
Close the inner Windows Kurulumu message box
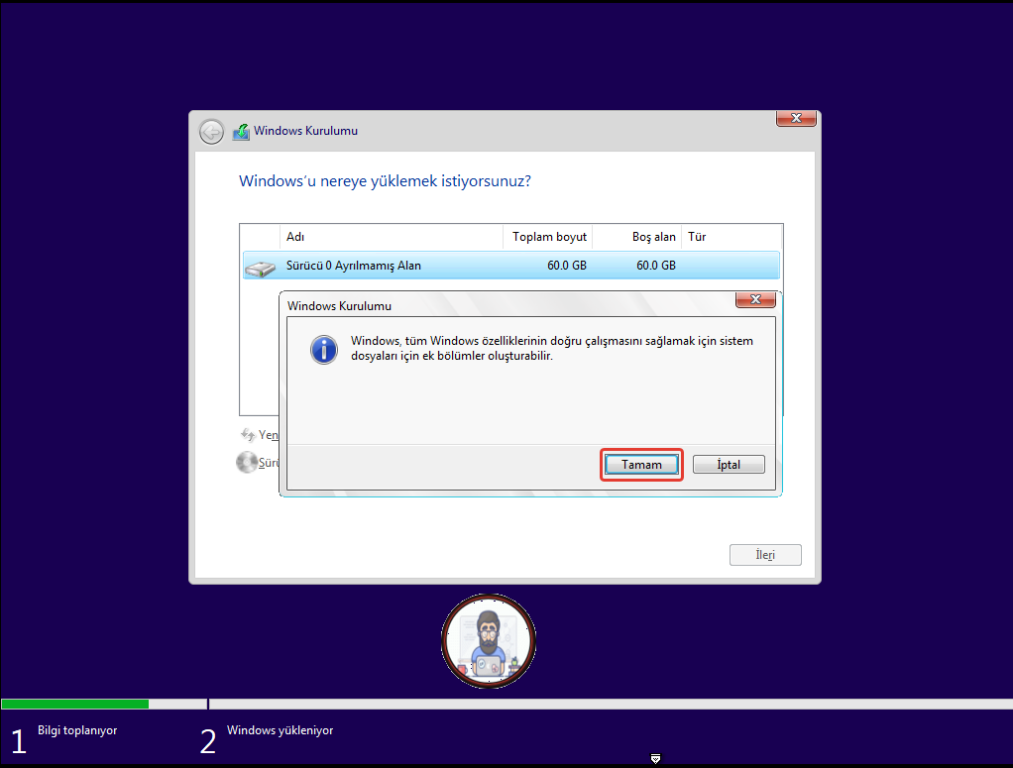tap(755, 299)
